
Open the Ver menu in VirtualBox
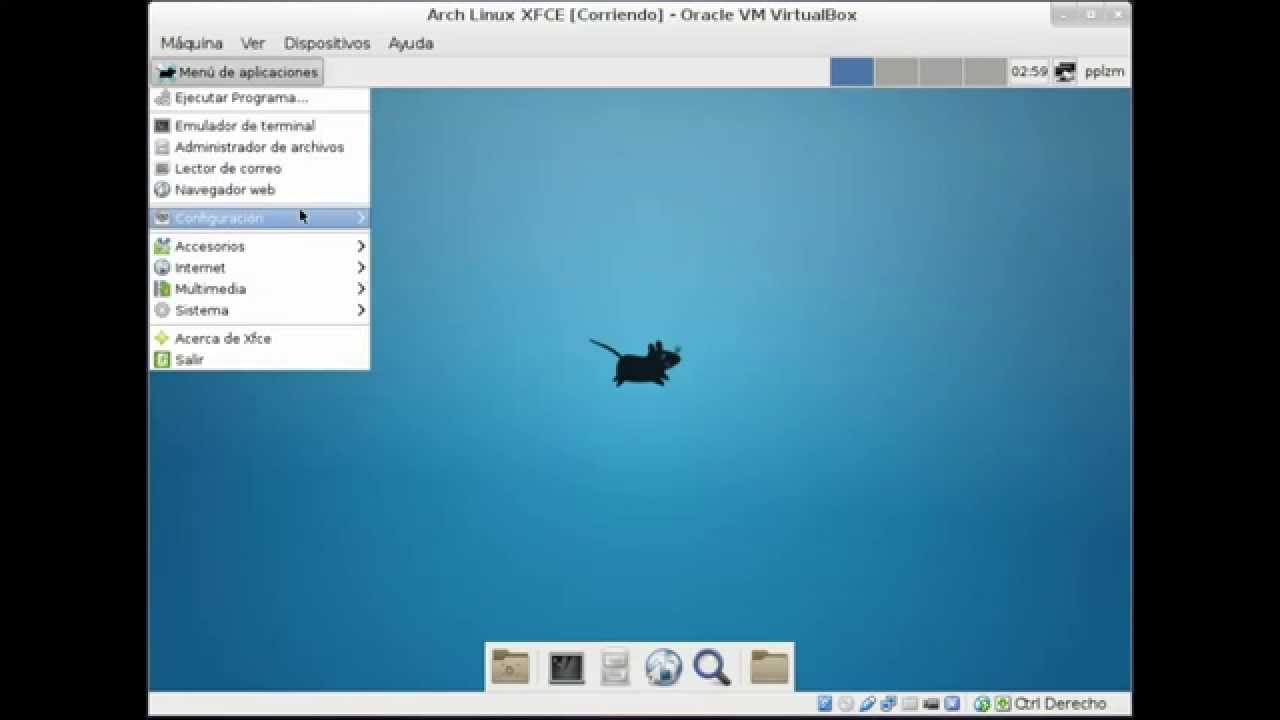(253, 43)
